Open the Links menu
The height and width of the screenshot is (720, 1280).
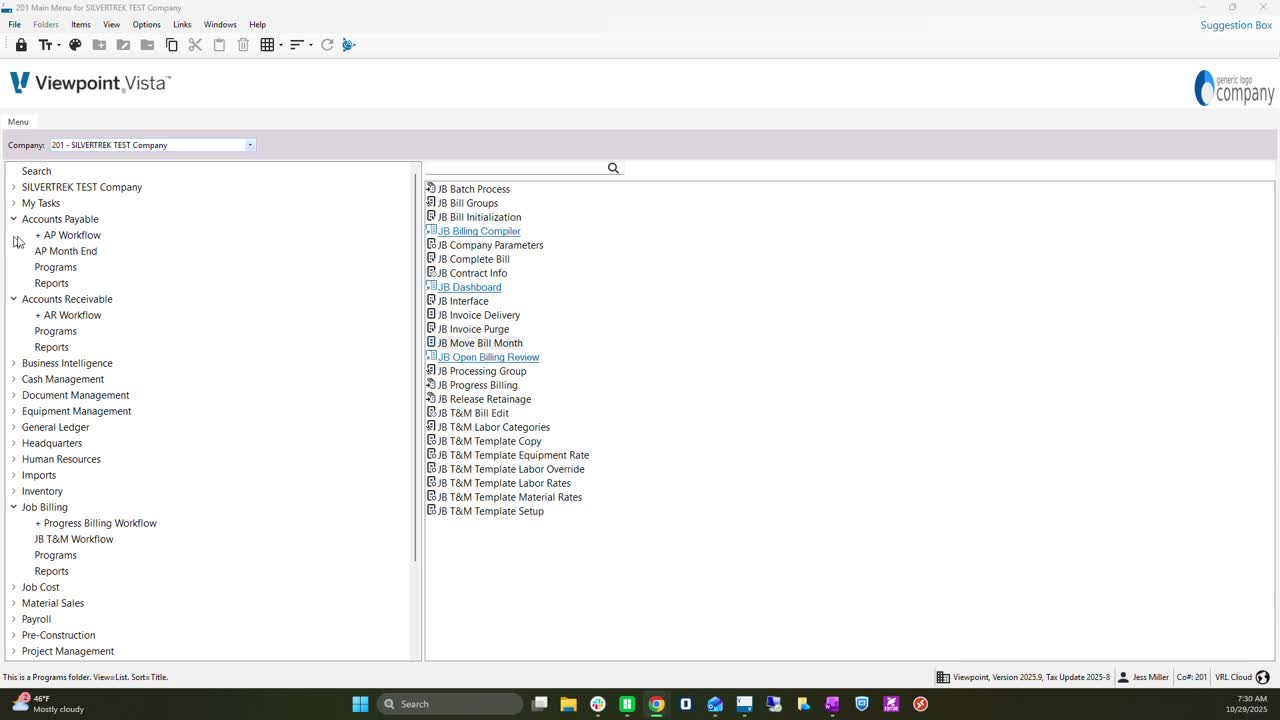click(182, 24)
